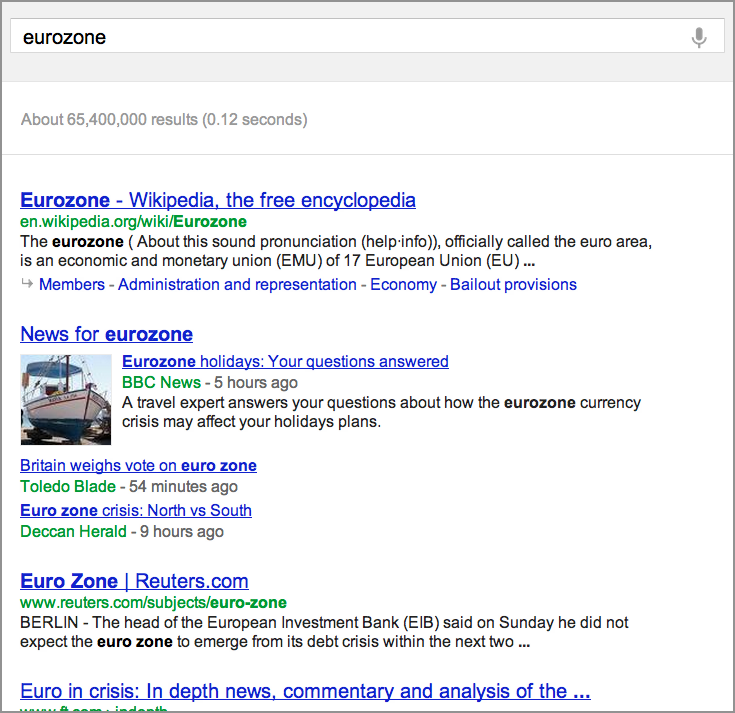Open Euro zone crisis: North vs South
The height and width of the screenshot is (713, 735).
pos(135,511)
